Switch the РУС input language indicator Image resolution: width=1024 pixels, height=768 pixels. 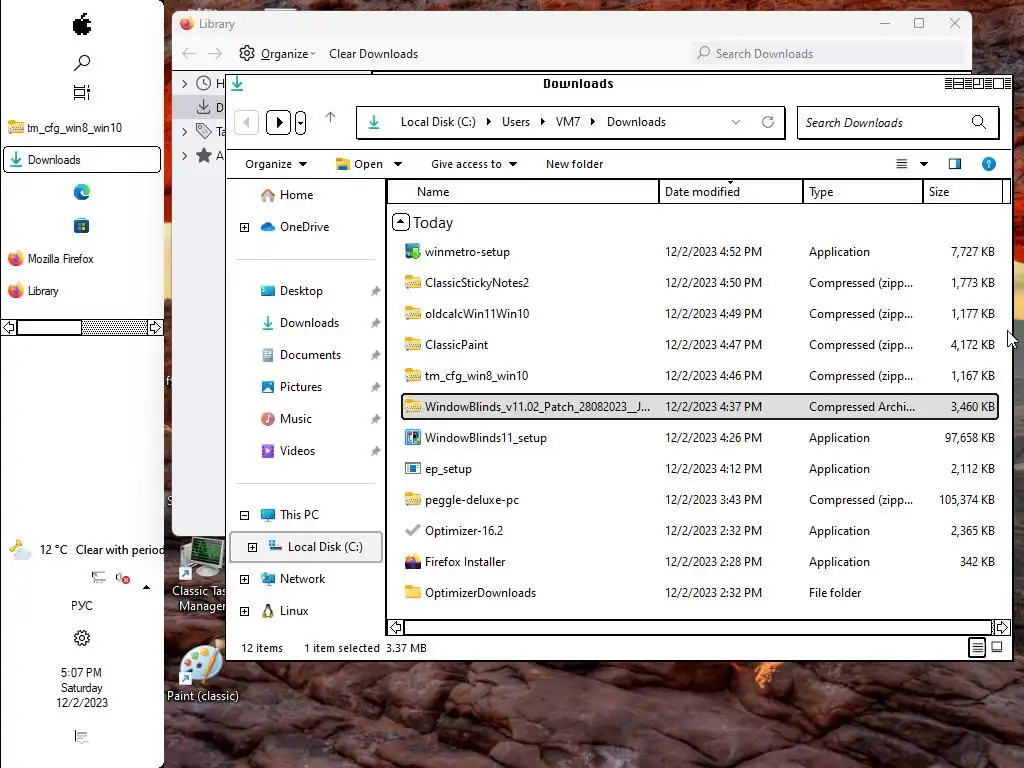point(82,605)
